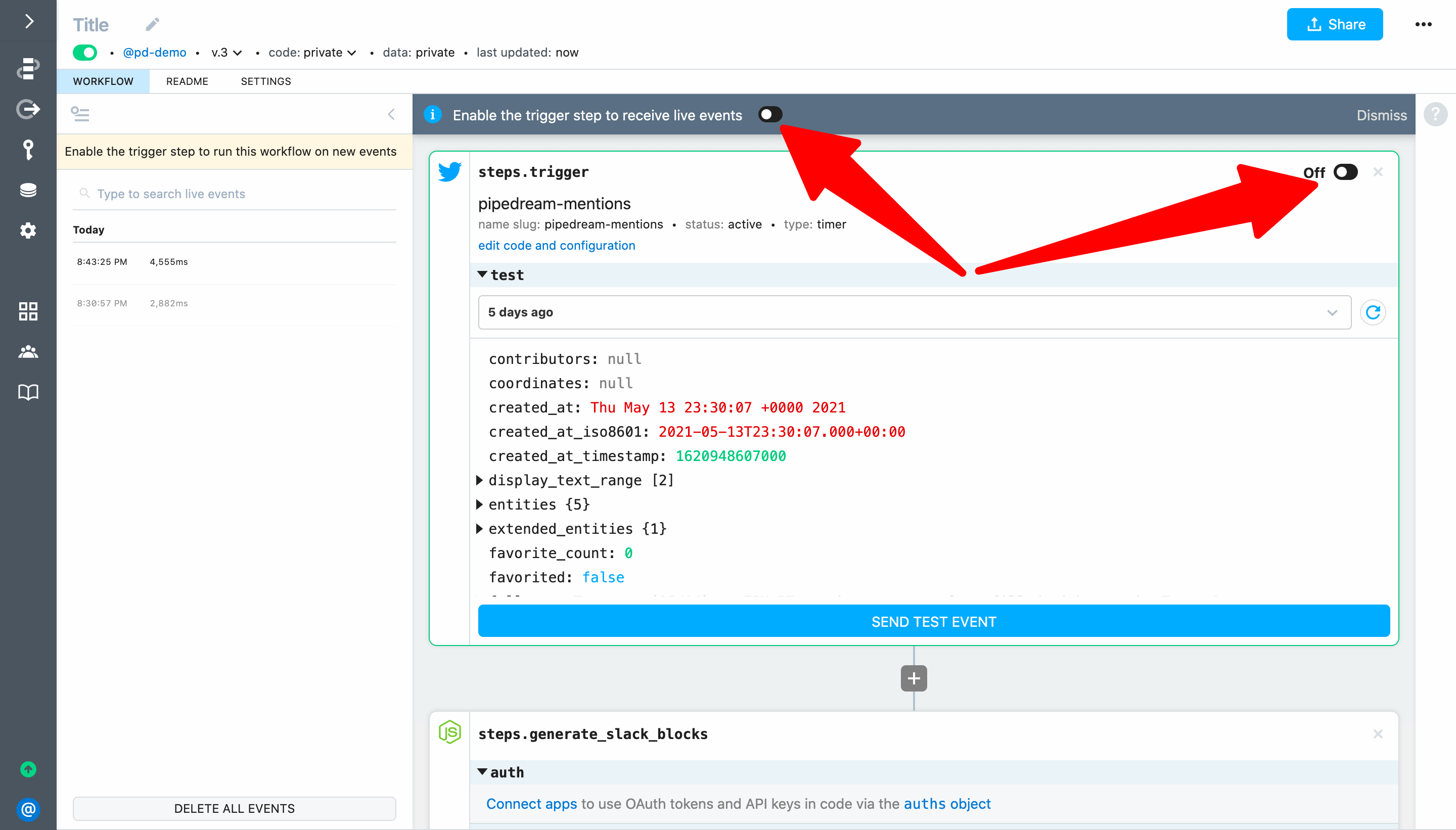Open the event sources arrow icon
The width and height of the screenshot is (1456, 830).
28,109
